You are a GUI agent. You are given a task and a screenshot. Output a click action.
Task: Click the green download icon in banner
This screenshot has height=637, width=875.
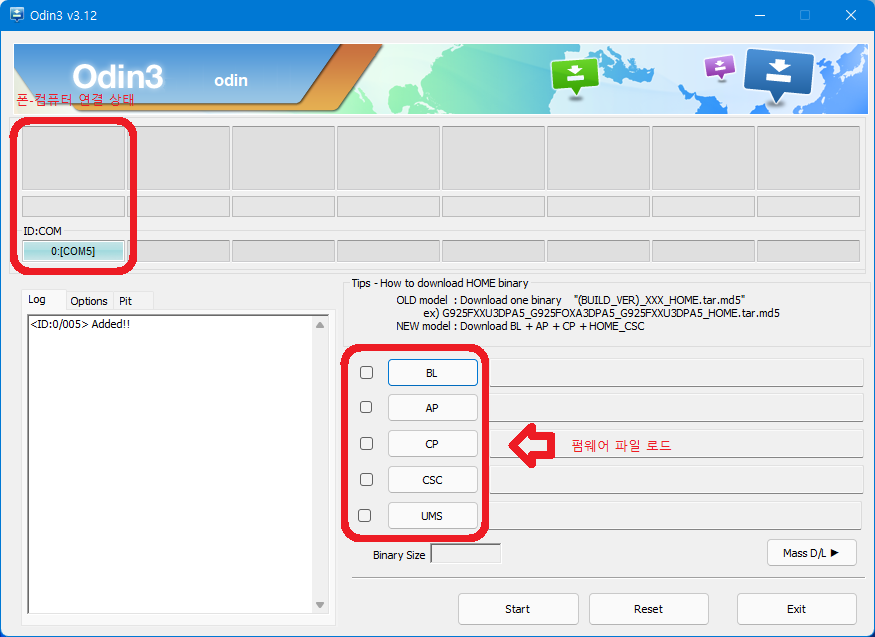[575, 78]
